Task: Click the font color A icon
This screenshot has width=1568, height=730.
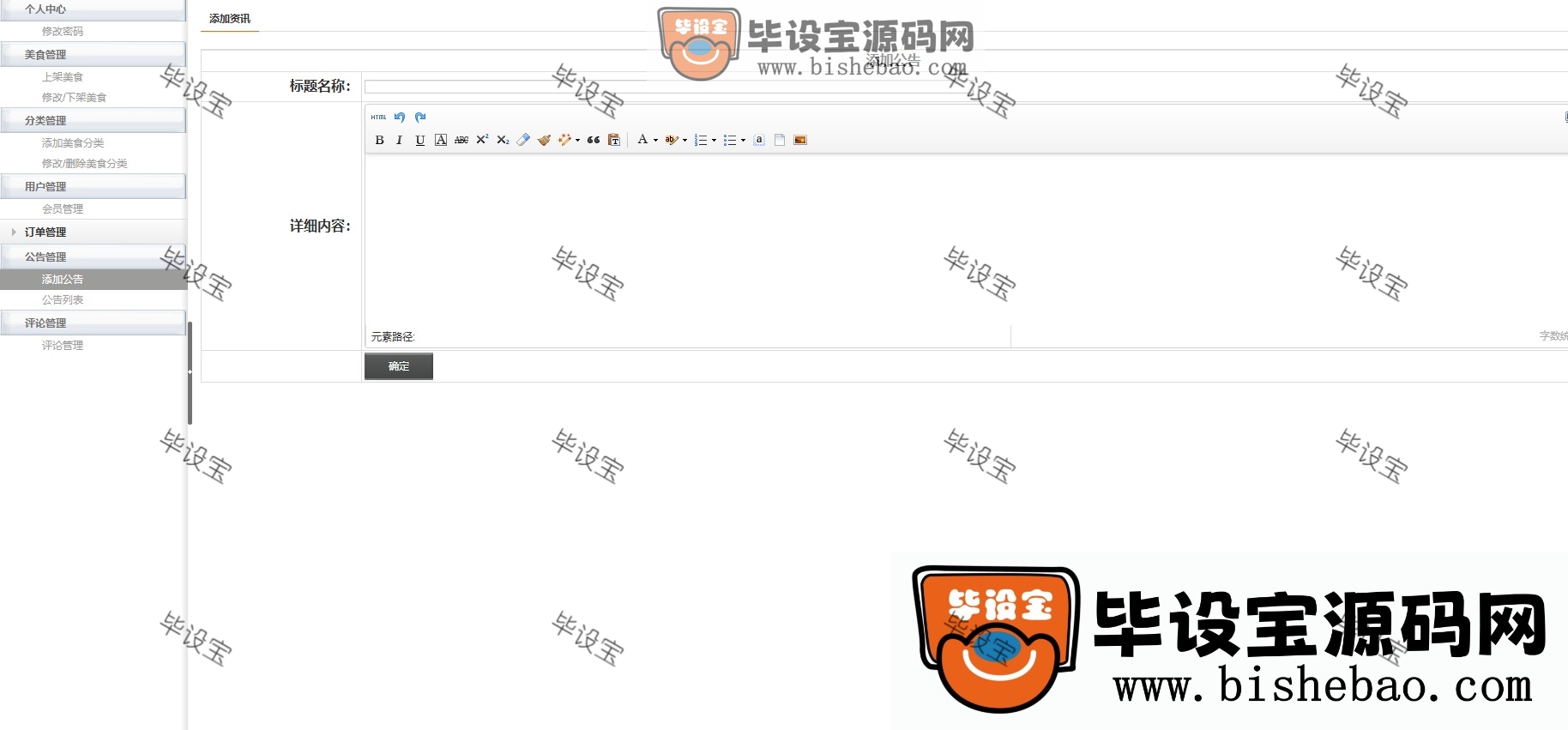Action: 642,140
